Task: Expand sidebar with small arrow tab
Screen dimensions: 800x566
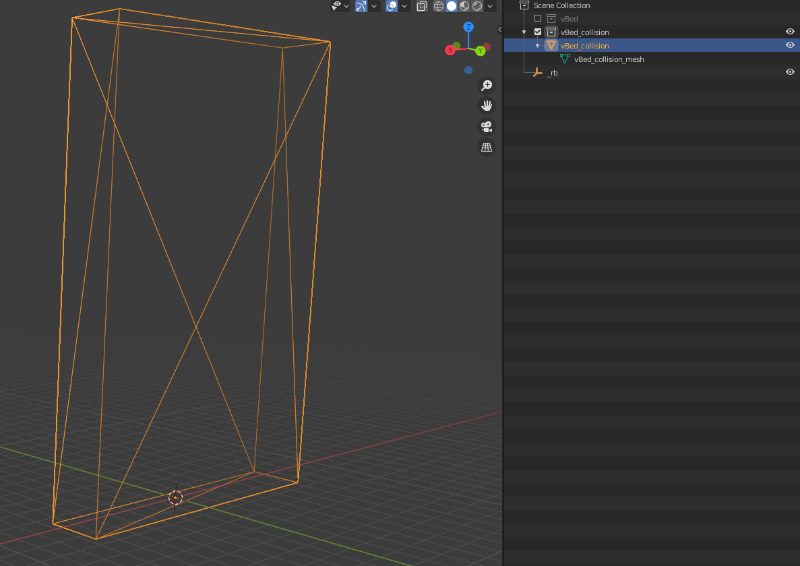Action: 499,29
